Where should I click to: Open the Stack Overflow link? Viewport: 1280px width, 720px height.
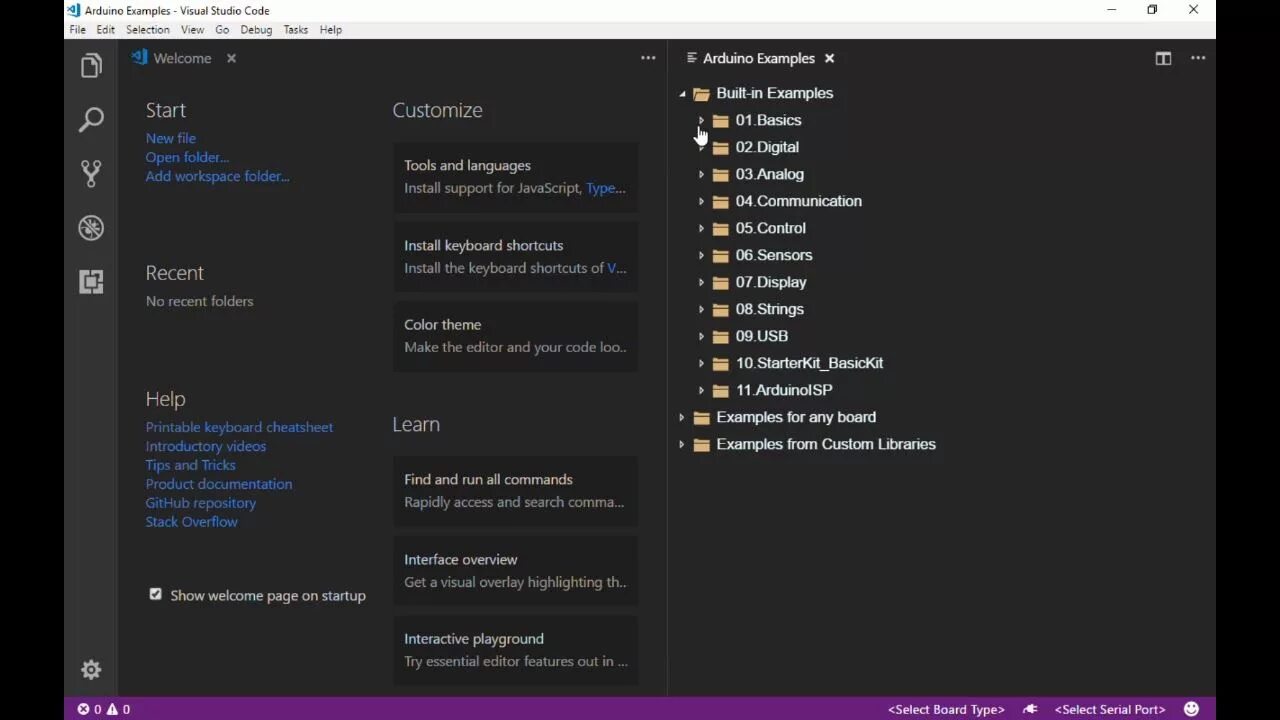point(191,522)
